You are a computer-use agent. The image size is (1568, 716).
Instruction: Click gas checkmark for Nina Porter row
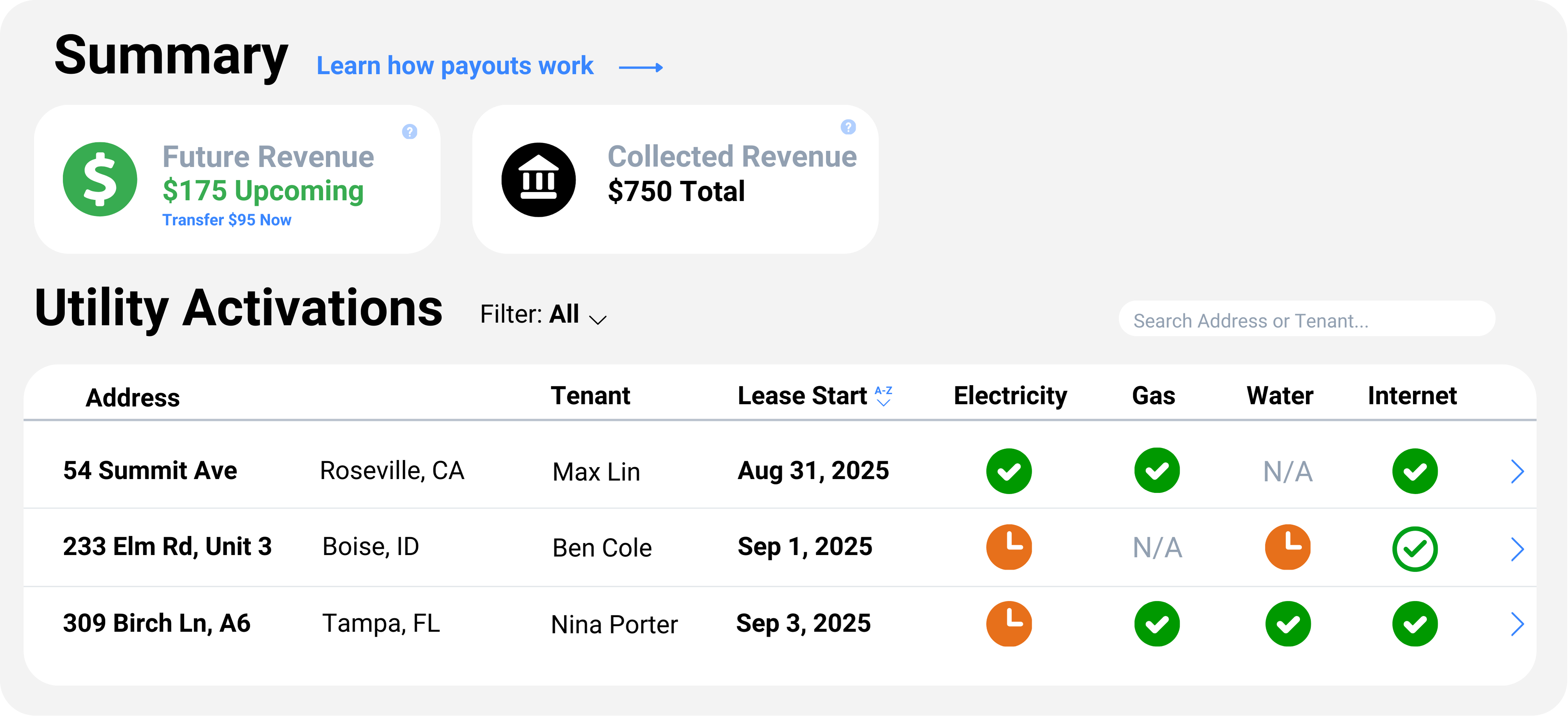tap(1157, 624)
